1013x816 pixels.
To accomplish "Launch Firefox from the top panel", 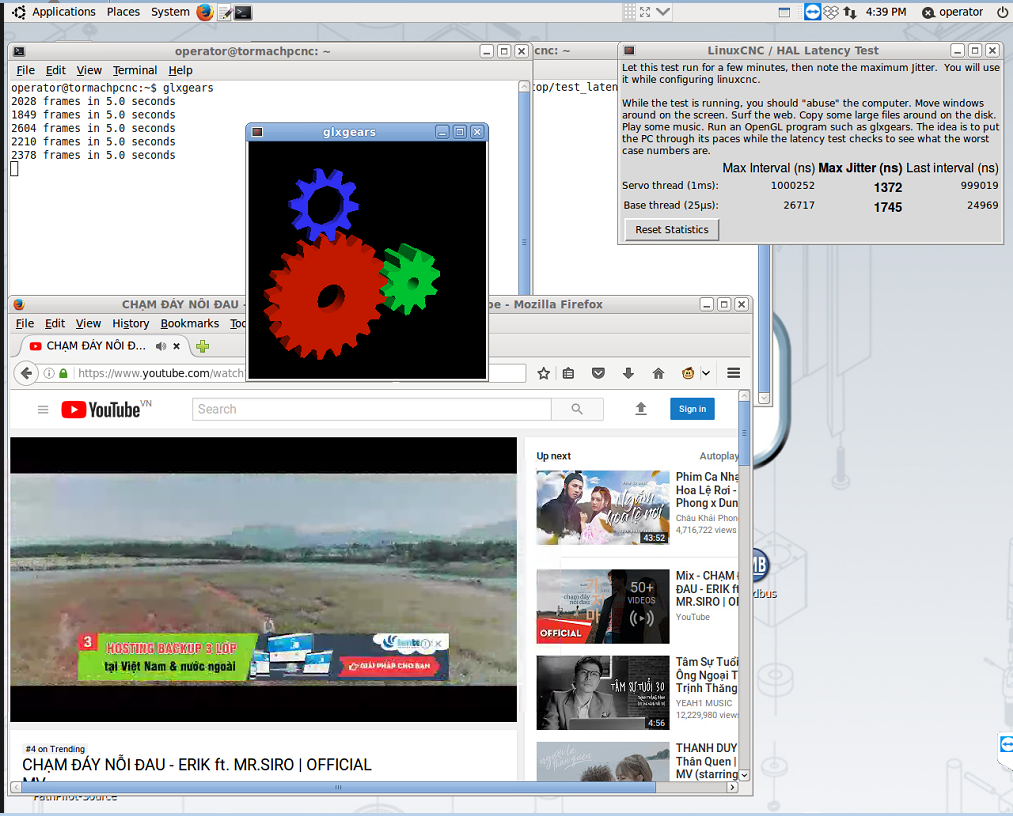I will pyautogui.click(x=205, y=12).
